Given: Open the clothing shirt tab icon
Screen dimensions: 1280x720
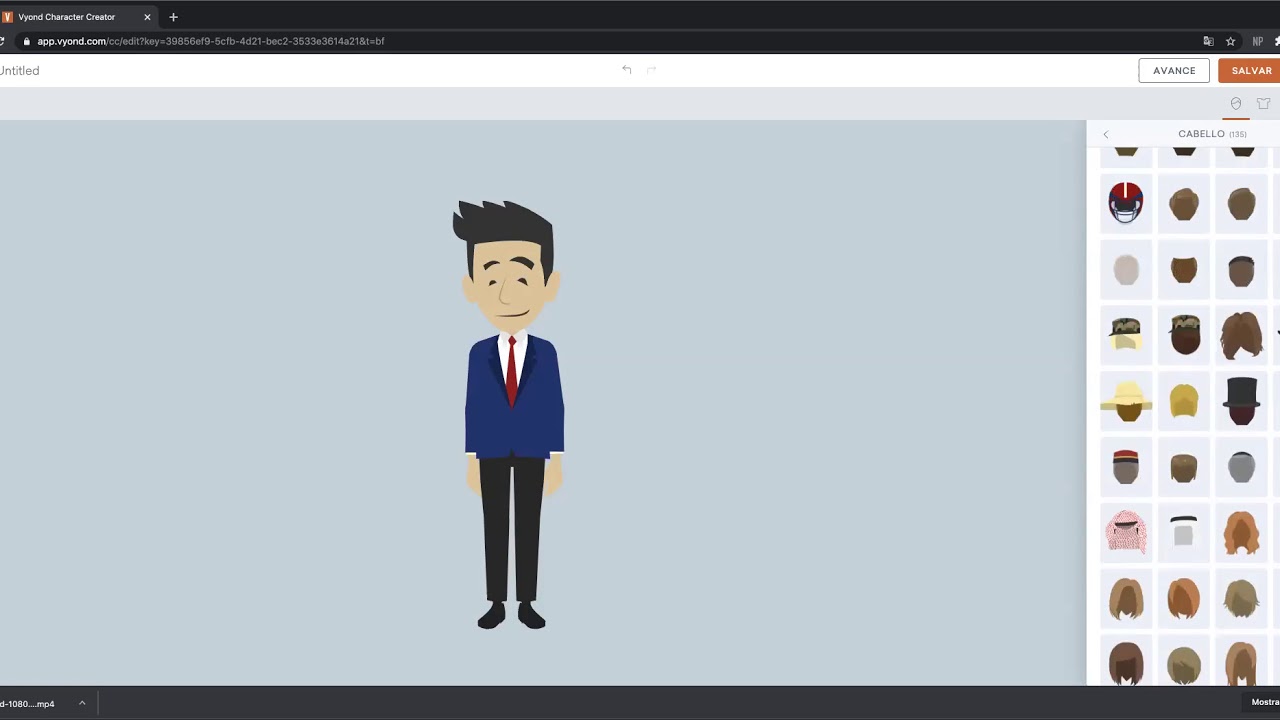Looking at the screenshot, I should (x=1263, y=103).
